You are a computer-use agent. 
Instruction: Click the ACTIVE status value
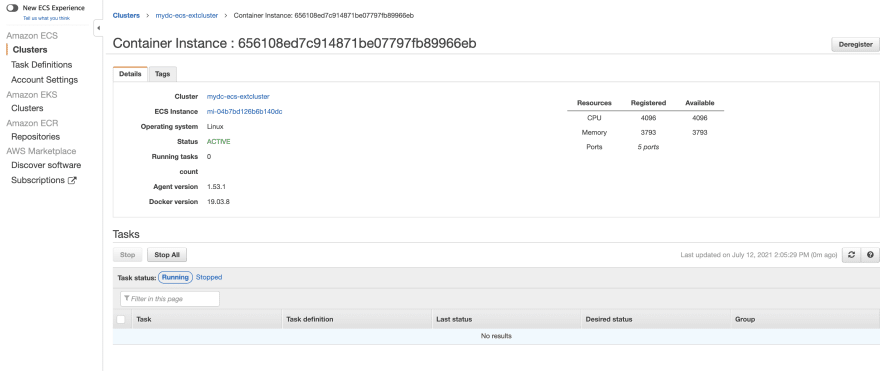(x=218, y=141)
